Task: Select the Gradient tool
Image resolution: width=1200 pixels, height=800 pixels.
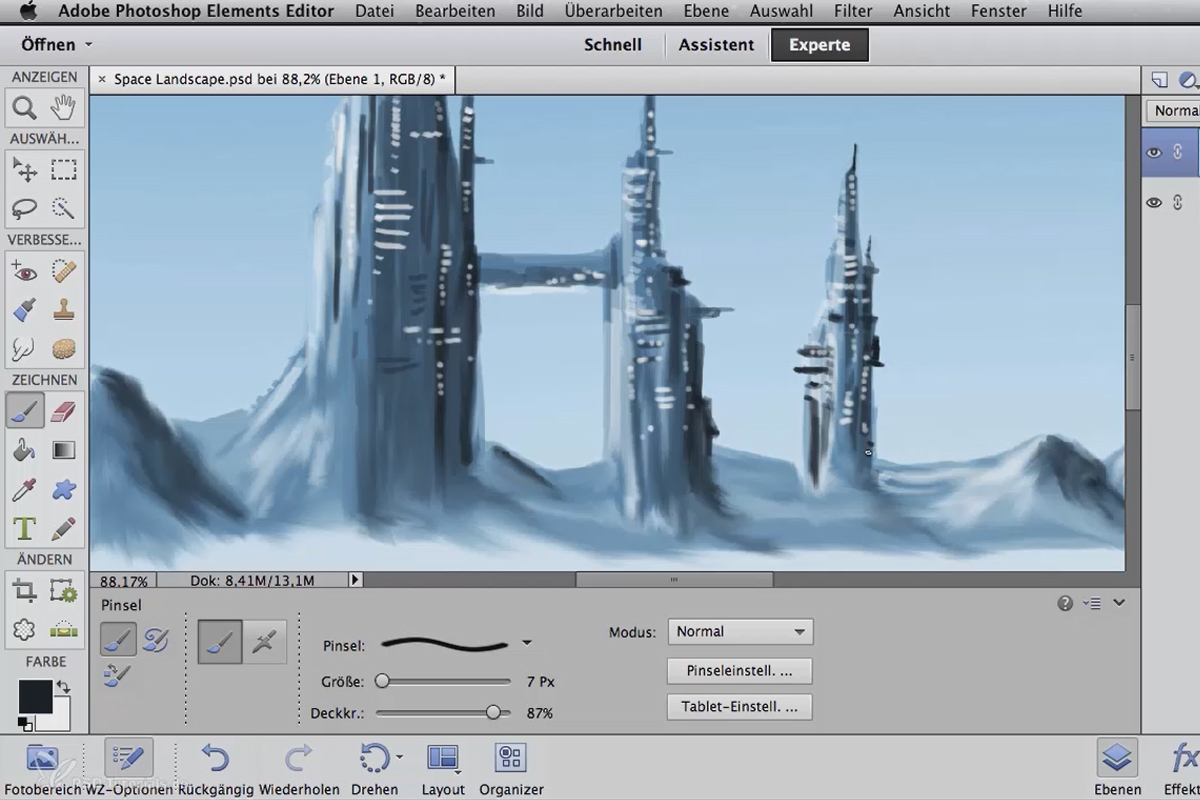Action: click(63, 450)
